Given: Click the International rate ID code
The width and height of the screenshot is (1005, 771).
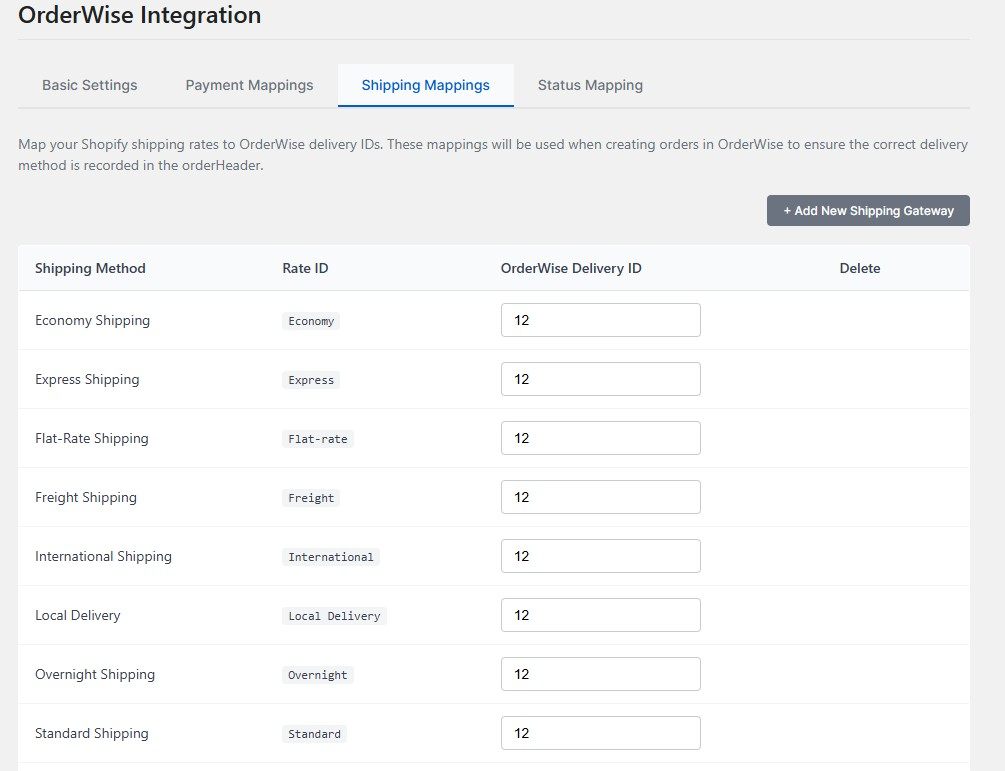Looking at the screenshot, I should point(331,557).
